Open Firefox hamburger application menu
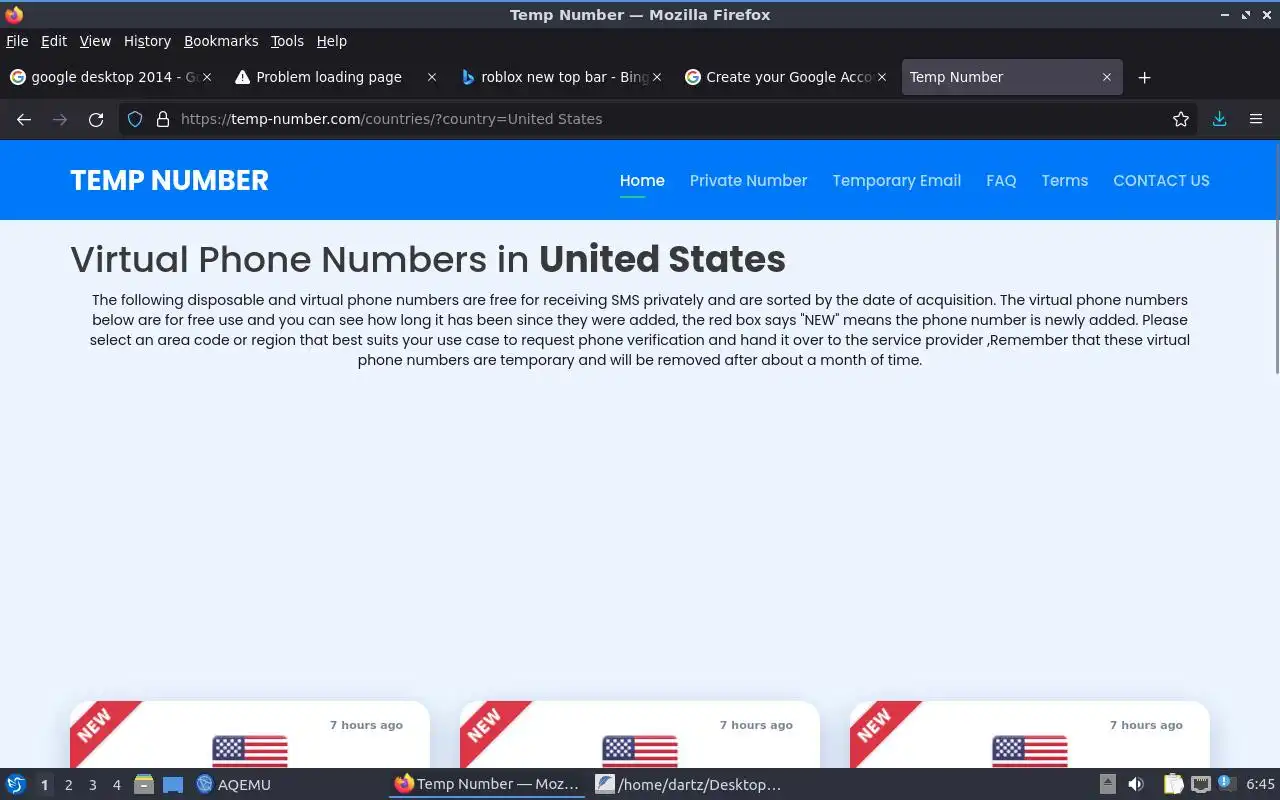 point(1256,119)
